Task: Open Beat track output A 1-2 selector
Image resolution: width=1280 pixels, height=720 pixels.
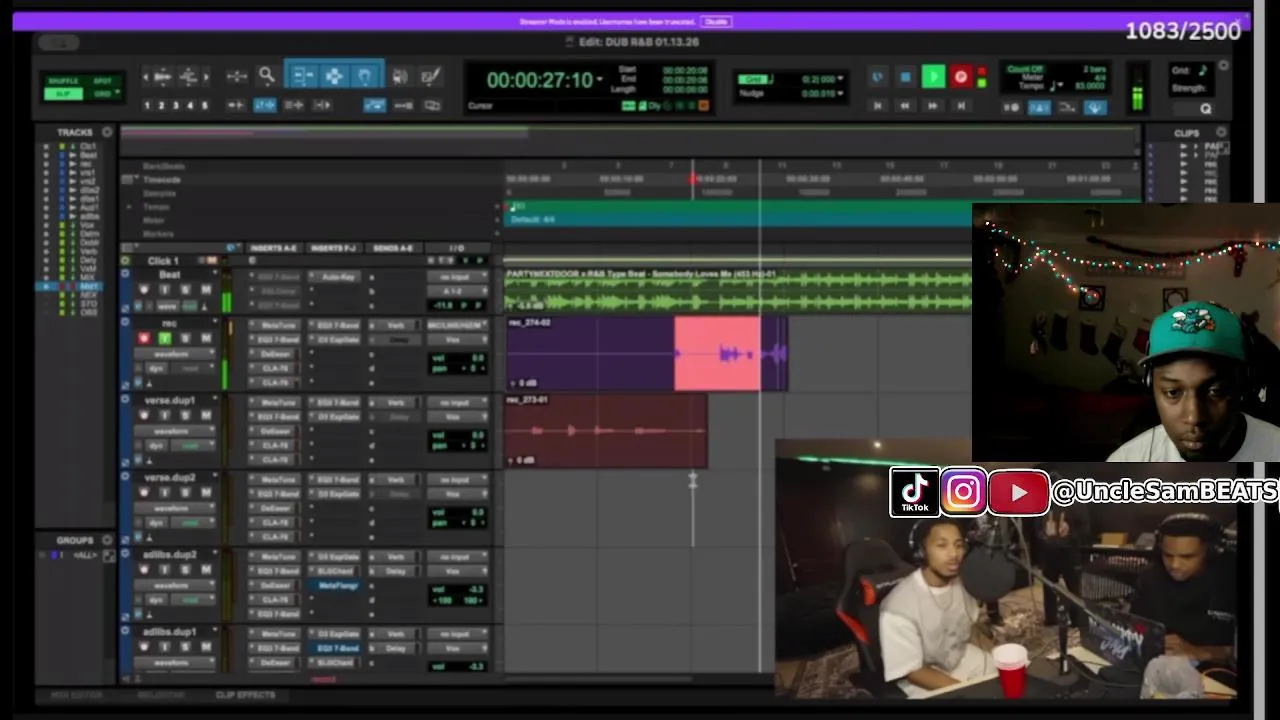Action: pyautogui.click(x=457, y=290)
